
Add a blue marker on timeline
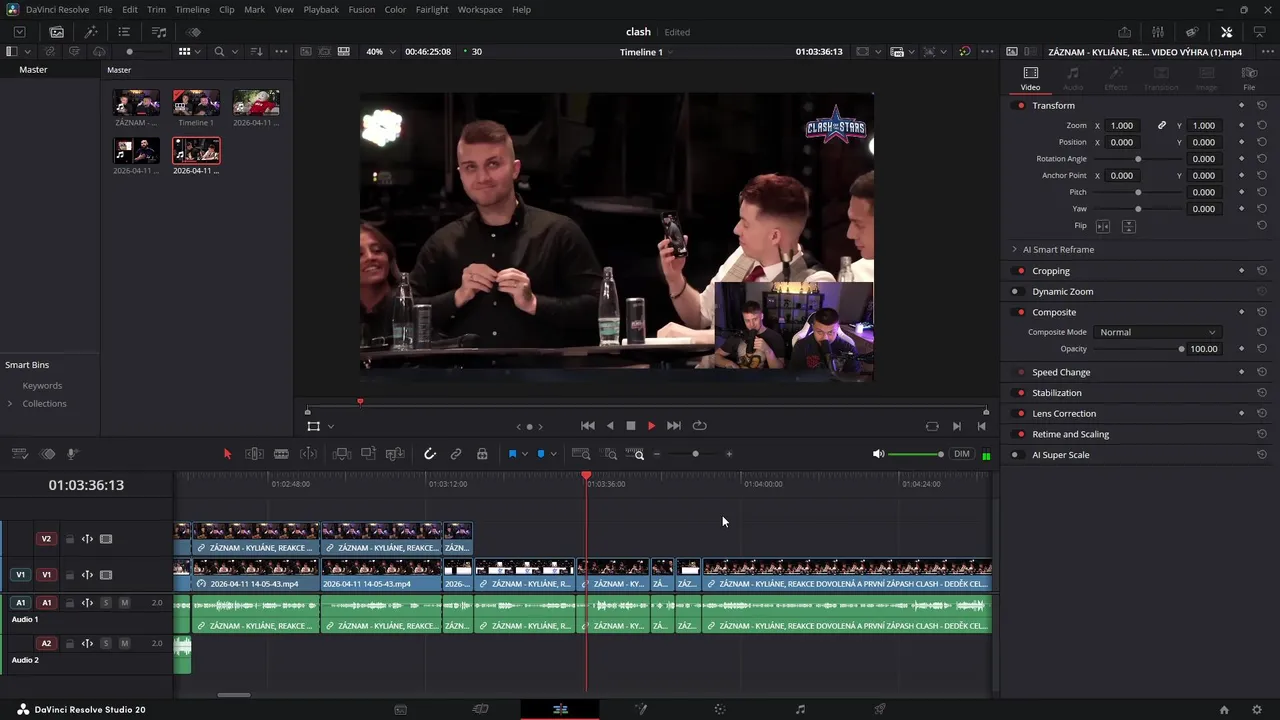[541, 454]
